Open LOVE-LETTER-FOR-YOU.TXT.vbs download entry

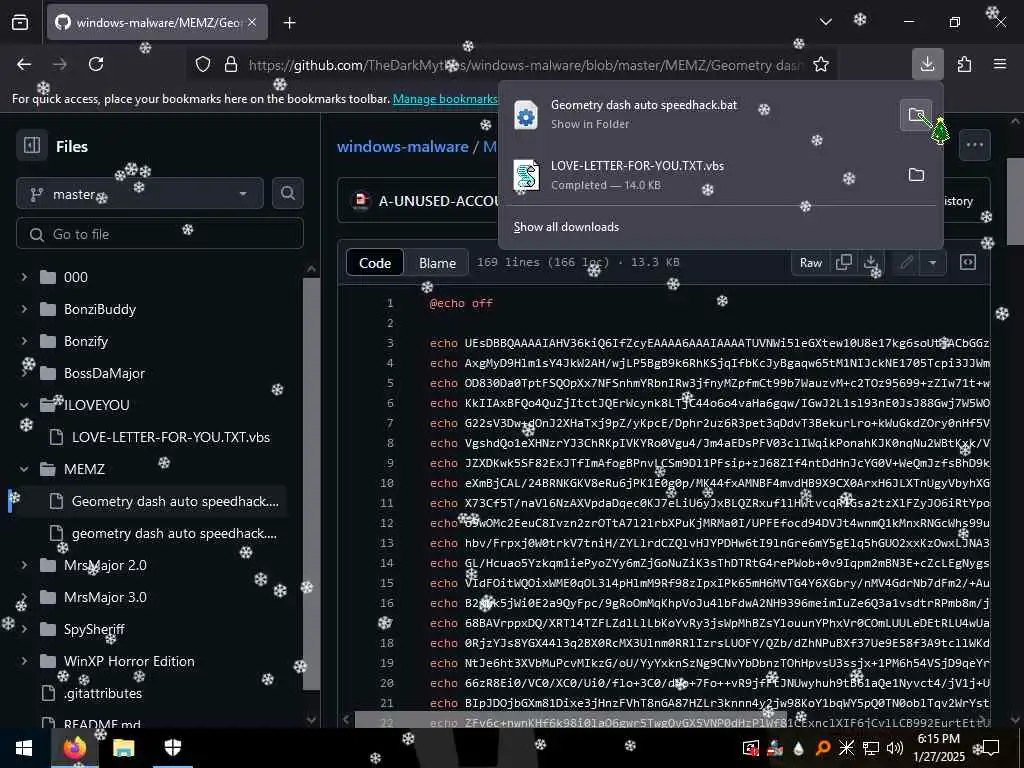tap(700, 175)
